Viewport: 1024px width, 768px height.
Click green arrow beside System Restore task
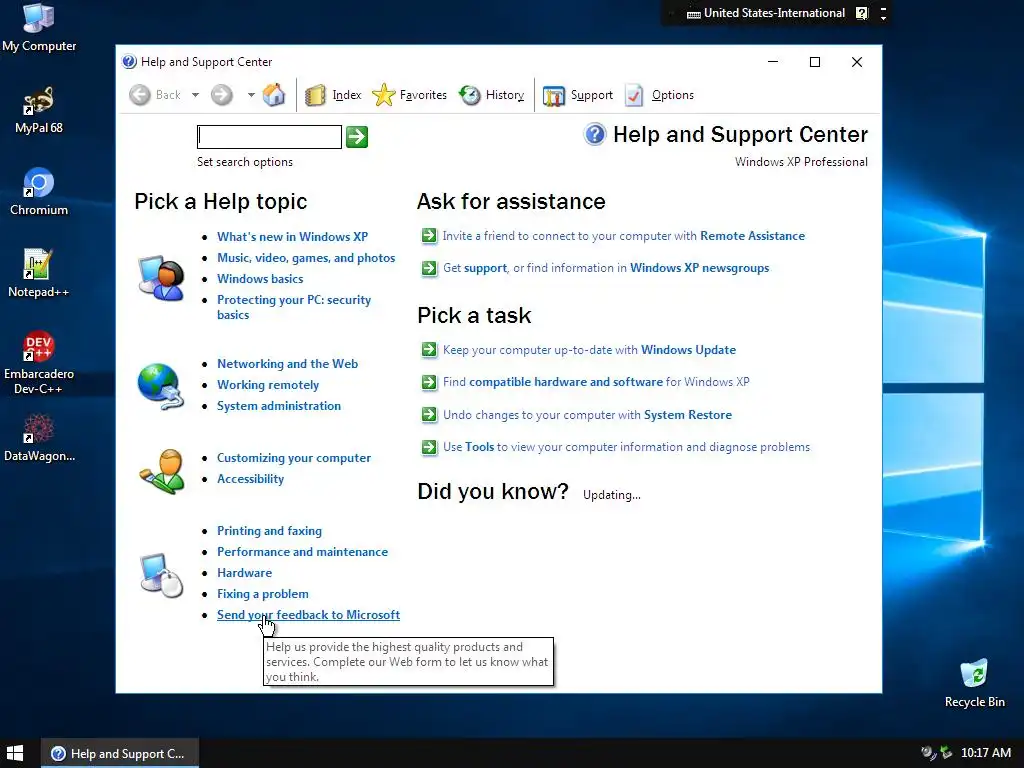pyautogui.click(x=429, y=415)
